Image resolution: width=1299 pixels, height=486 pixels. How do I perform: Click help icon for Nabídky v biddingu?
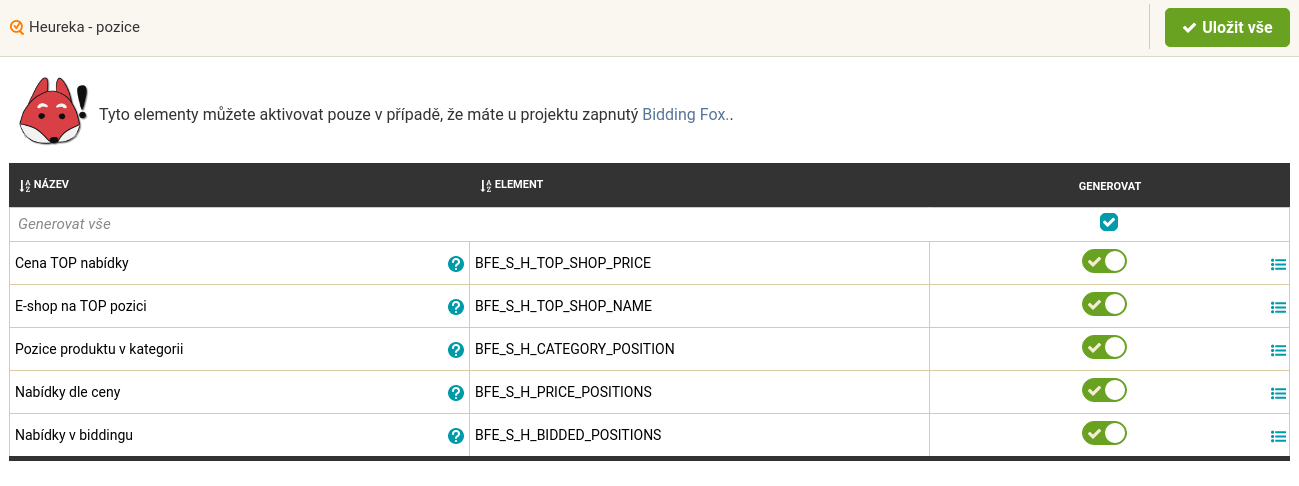456,436
